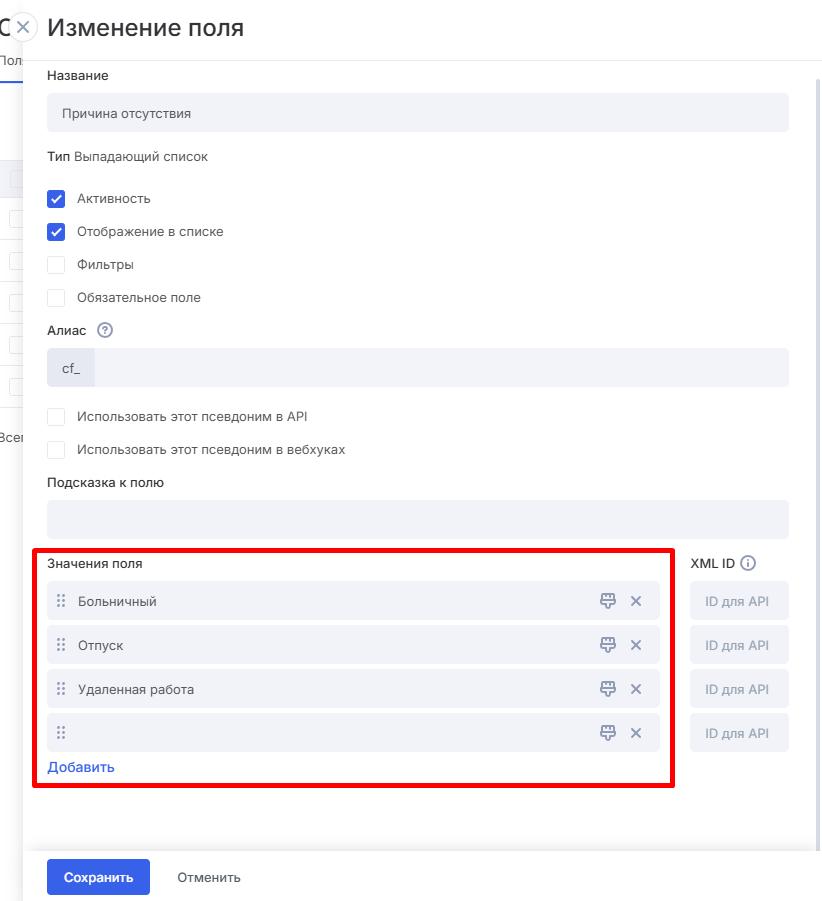Image resolution: width=822 pixels, height=901 pixels.
Task: Click the paint icon for Больничный value
Action: tap(607, 601)
